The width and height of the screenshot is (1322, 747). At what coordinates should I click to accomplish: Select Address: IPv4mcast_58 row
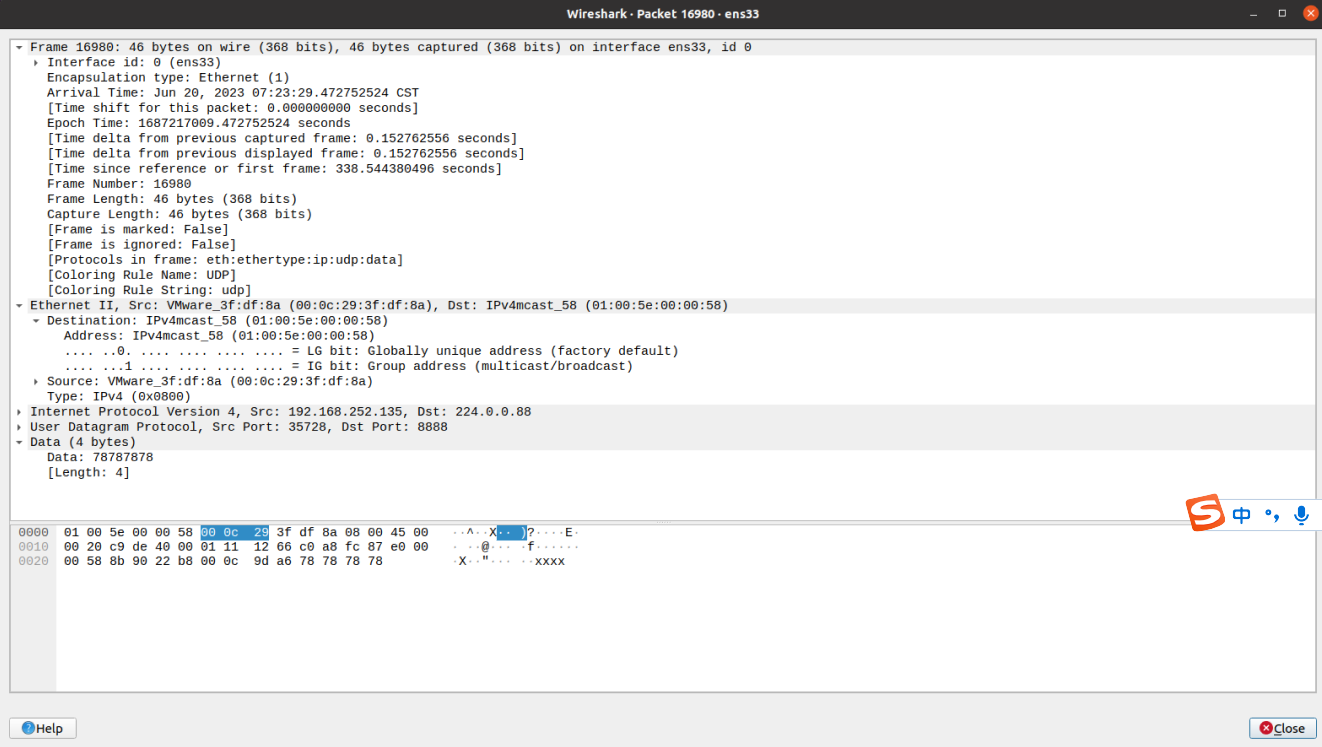664,336
